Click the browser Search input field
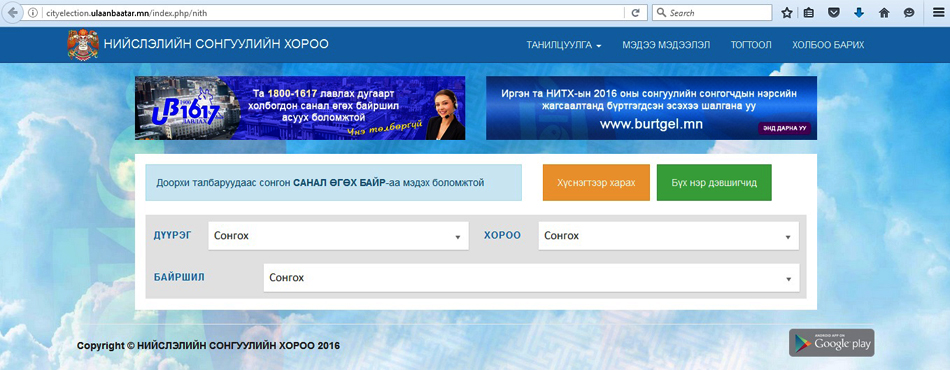 [x=712, y=13]
